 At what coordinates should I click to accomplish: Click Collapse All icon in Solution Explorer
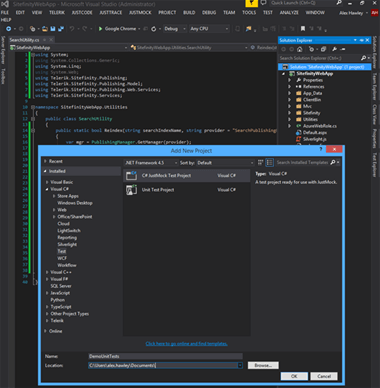(323, 49)
